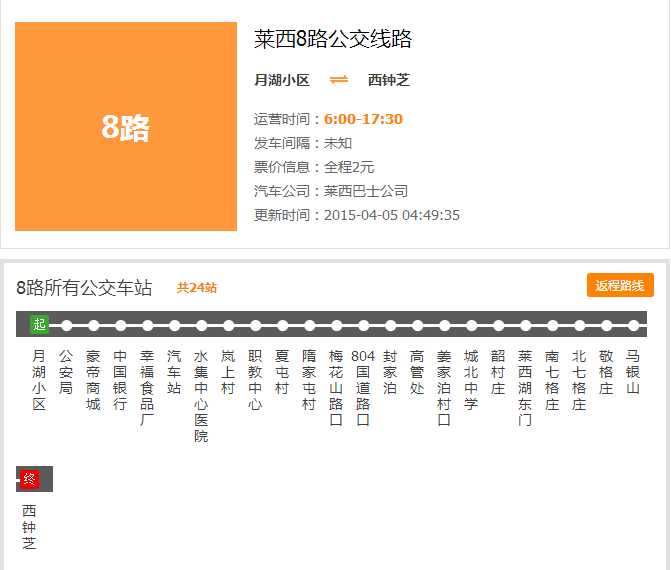Click the red 终 end marker
This screenshot has width=671, height=570.
click(x=30, y=479)
